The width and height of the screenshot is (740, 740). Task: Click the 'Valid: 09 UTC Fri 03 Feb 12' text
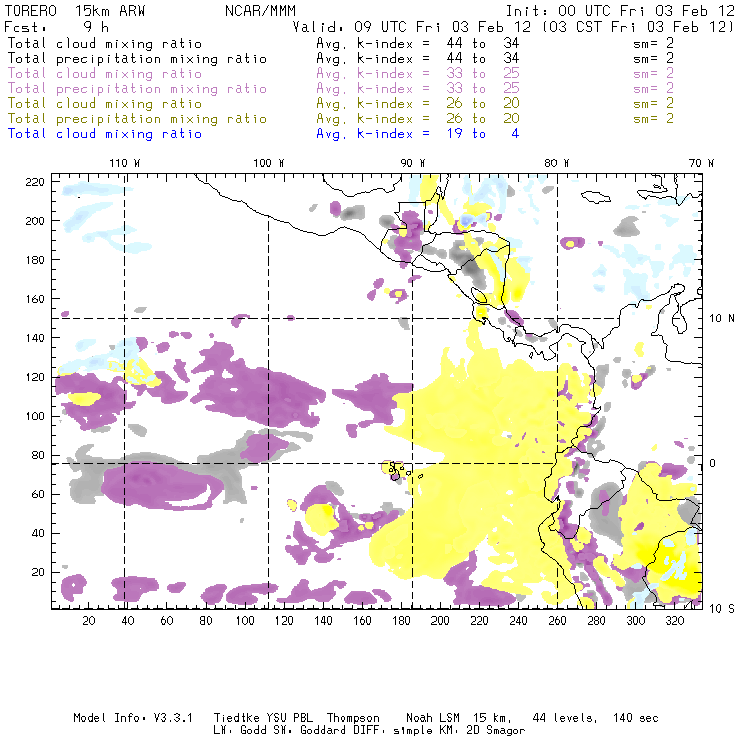tap(412, 27)
